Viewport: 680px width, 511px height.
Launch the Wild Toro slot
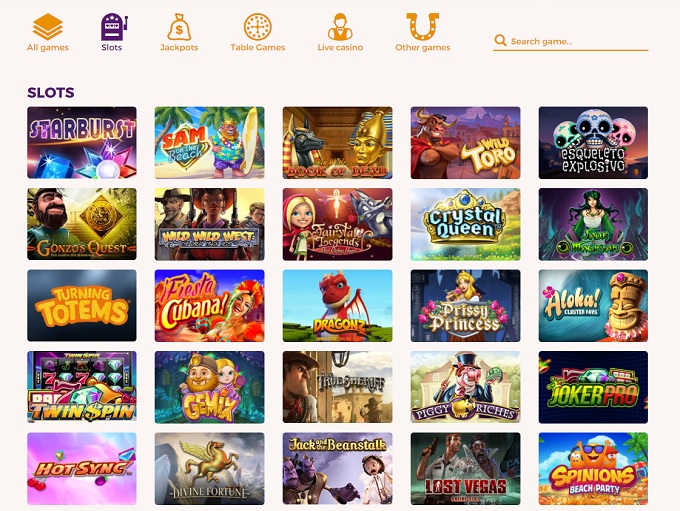pyautogui.click(x=465, y=143)
